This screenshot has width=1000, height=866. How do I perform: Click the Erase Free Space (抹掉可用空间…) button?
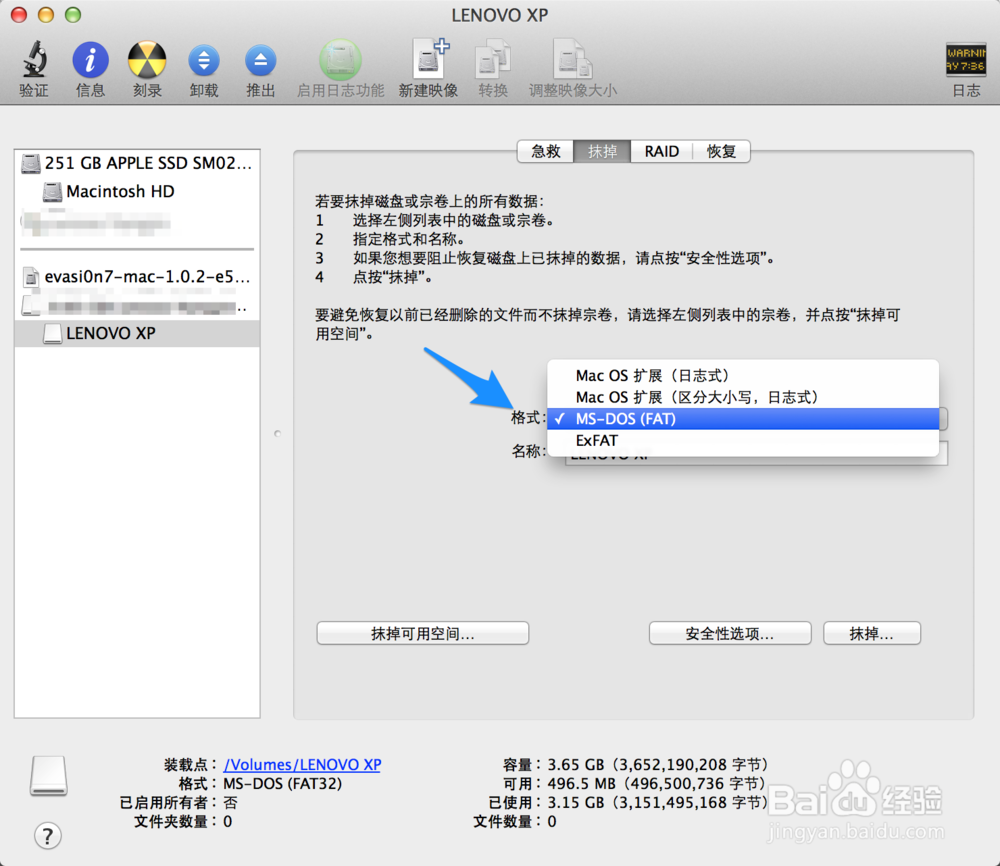coord(423,633)
